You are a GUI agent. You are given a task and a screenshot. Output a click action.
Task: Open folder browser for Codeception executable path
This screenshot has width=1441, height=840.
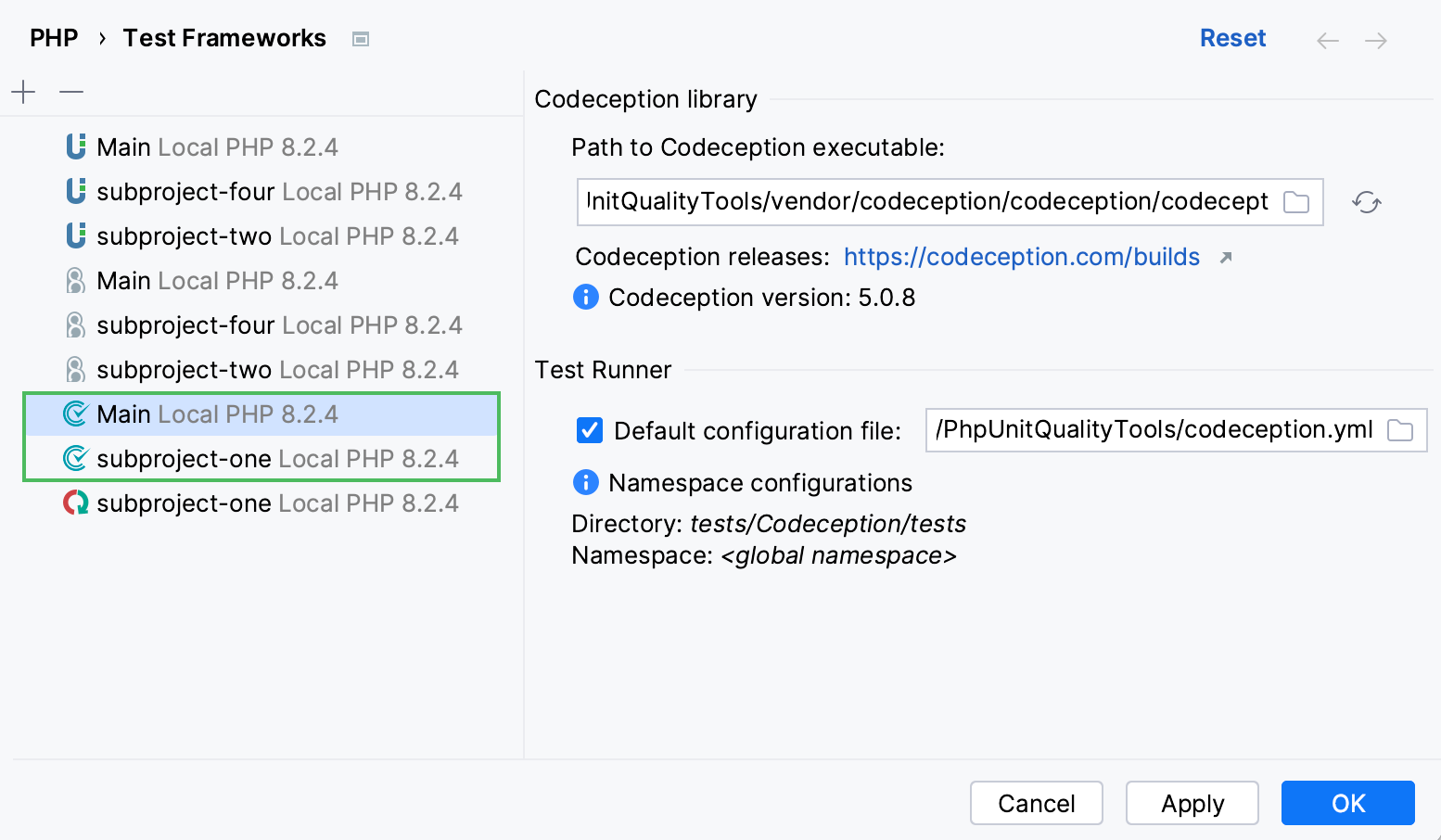(x=1296, y=201)
